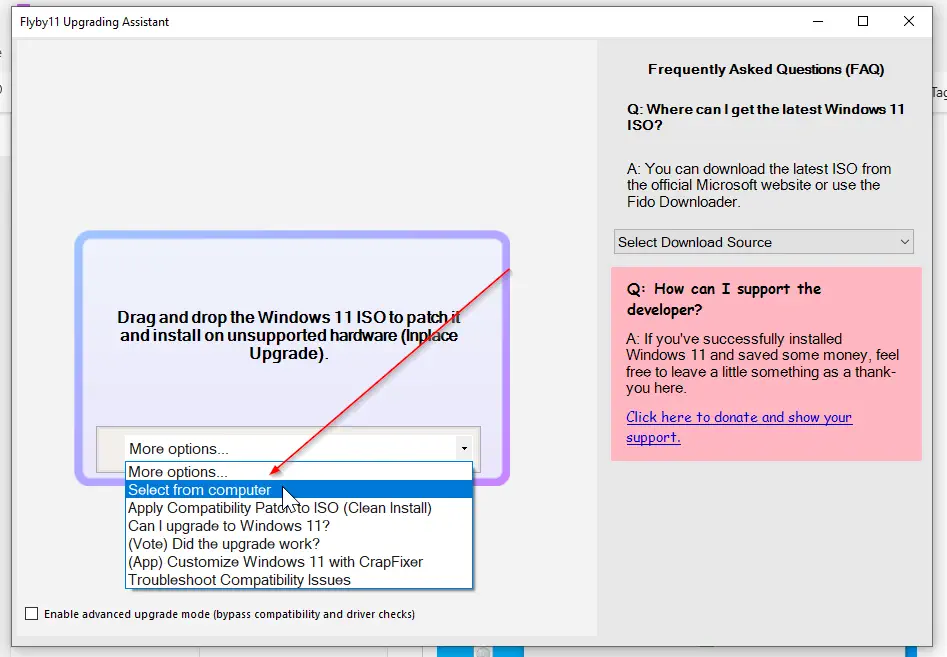
Task: Click the 'Flyby11 Upgrading Assistant' window title
Action: [94, 22]
